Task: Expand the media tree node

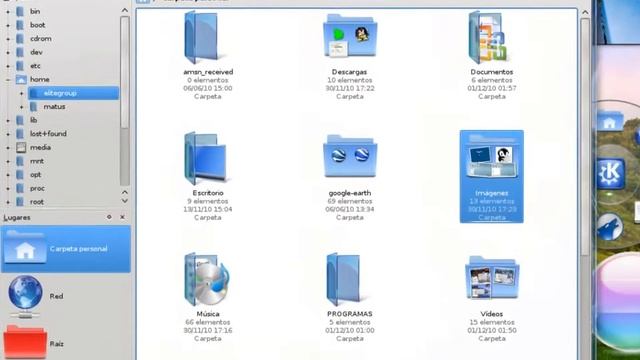Action: [x=8, y=148]
